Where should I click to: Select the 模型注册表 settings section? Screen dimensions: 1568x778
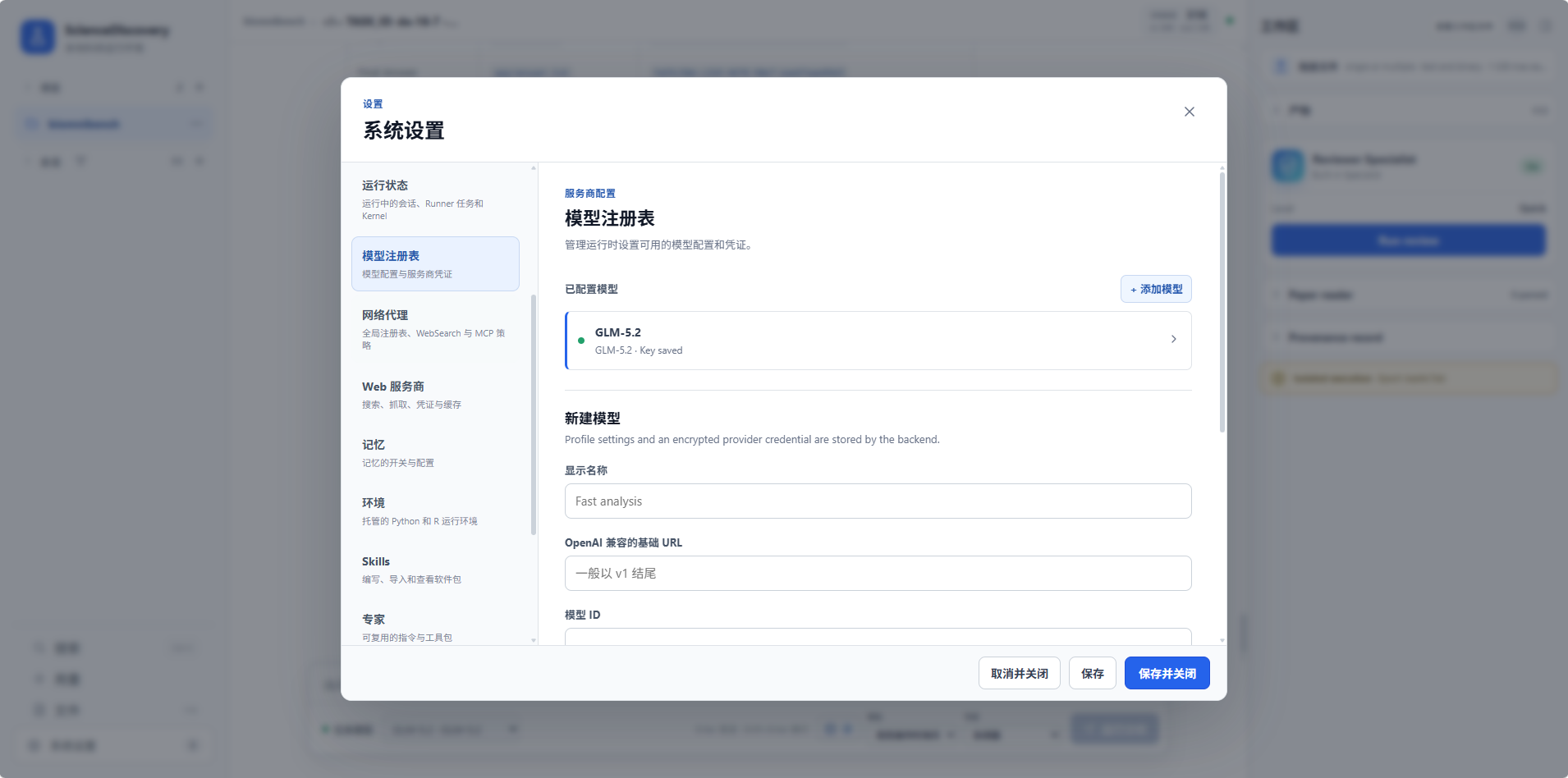[435, 263]
